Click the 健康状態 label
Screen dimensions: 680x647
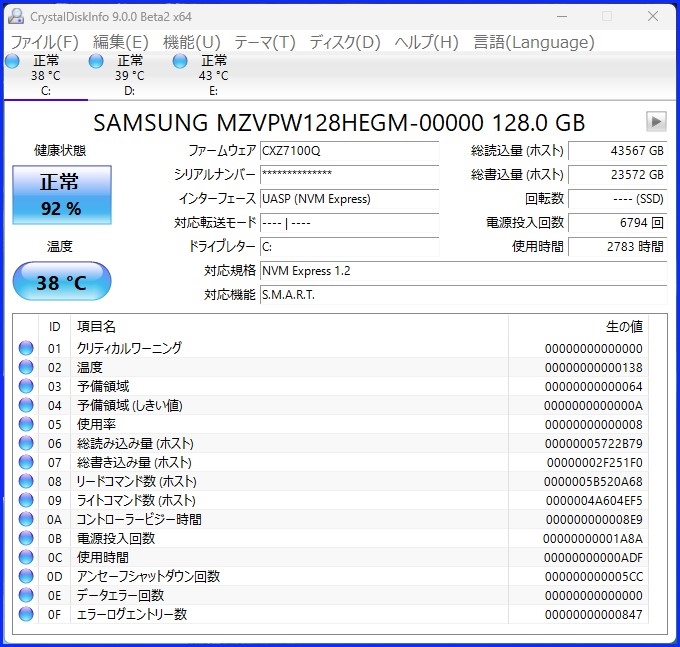click(x=60, y=150)
